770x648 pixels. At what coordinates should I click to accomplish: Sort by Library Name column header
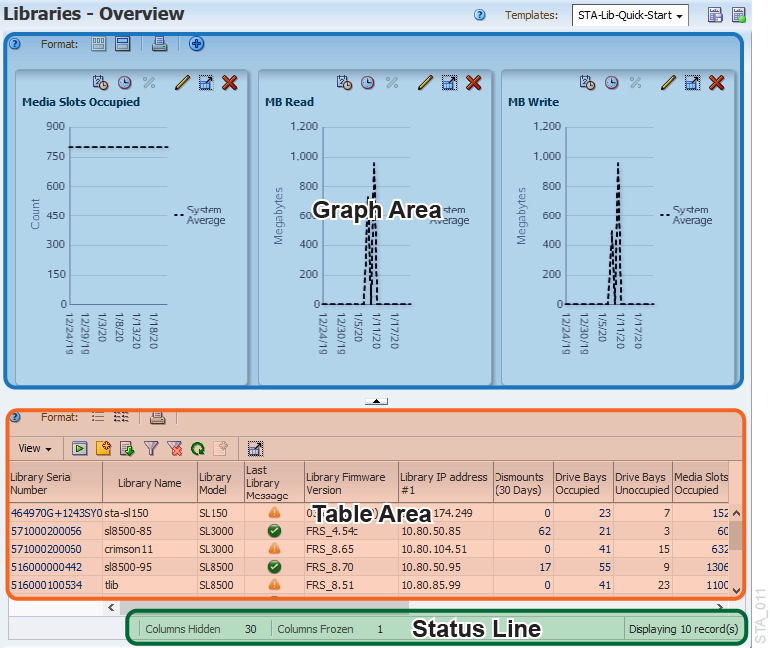pyautogui.click(x=150, y=483)
